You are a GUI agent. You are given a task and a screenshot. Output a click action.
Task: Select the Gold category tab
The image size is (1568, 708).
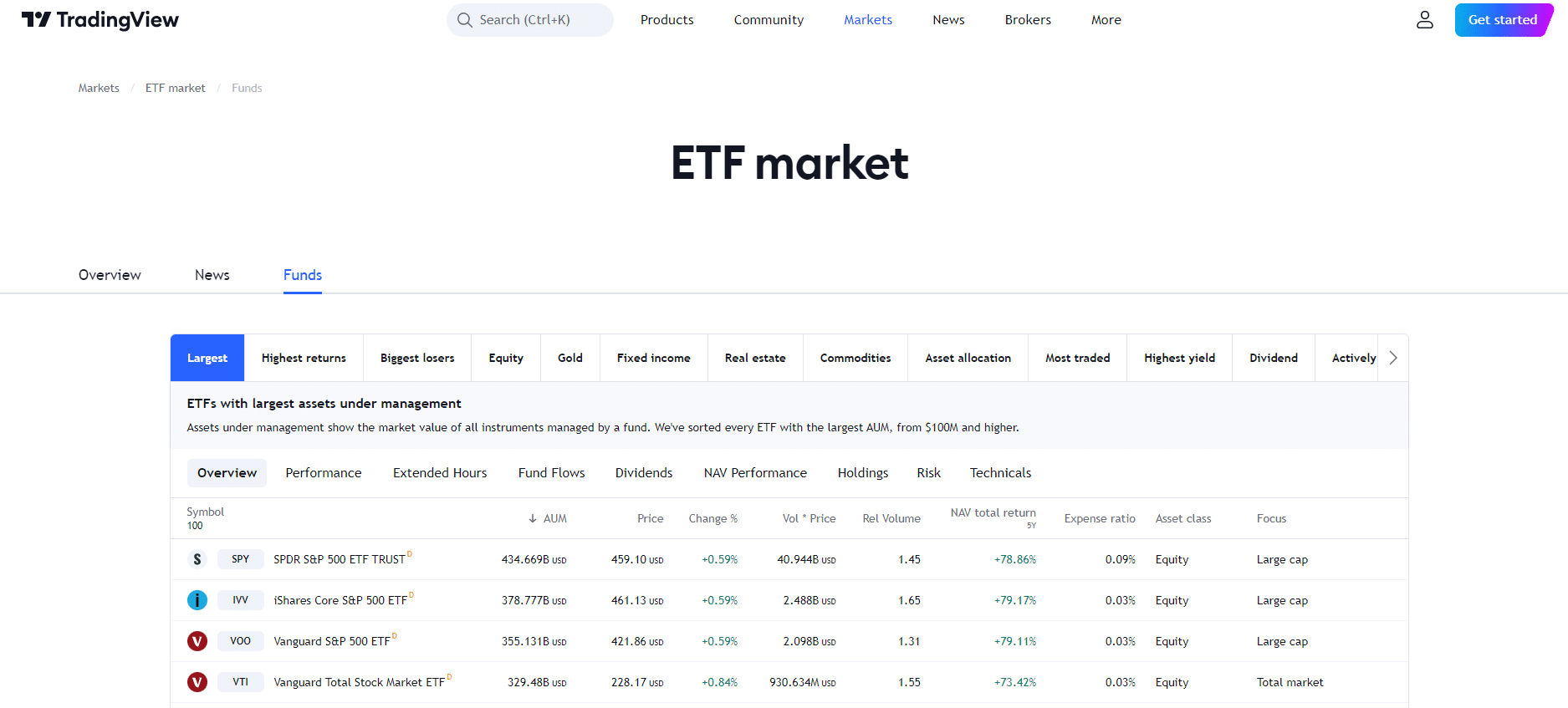tap(570, 358)
